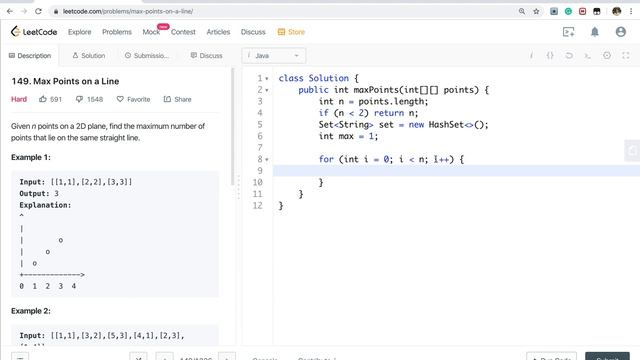Screen dimensions: 640x360
Task: Open the Java language dropdown
Action: [x=273, y=56]
